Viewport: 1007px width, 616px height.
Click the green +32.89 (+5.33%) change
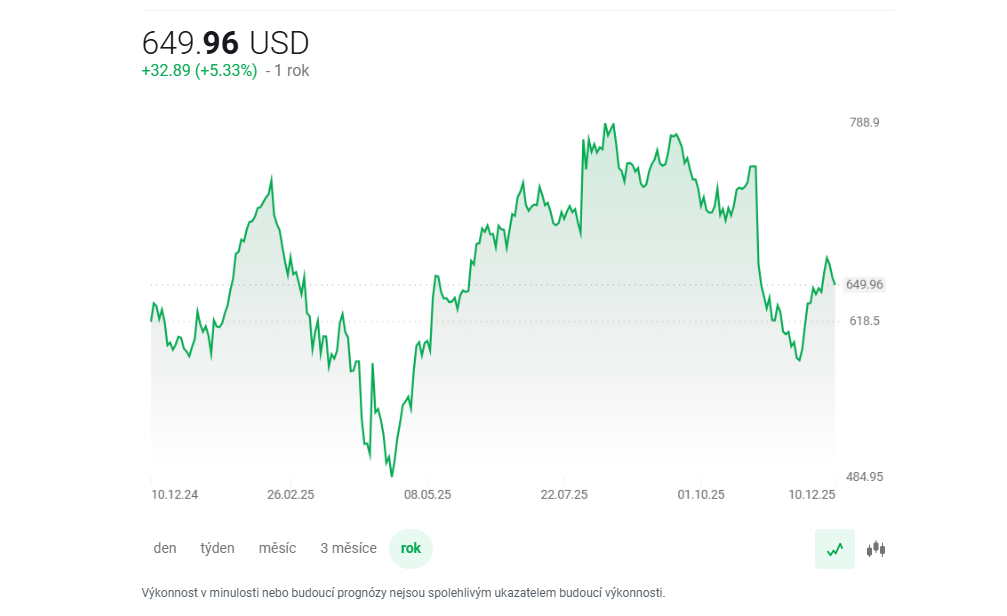point(199,71)
